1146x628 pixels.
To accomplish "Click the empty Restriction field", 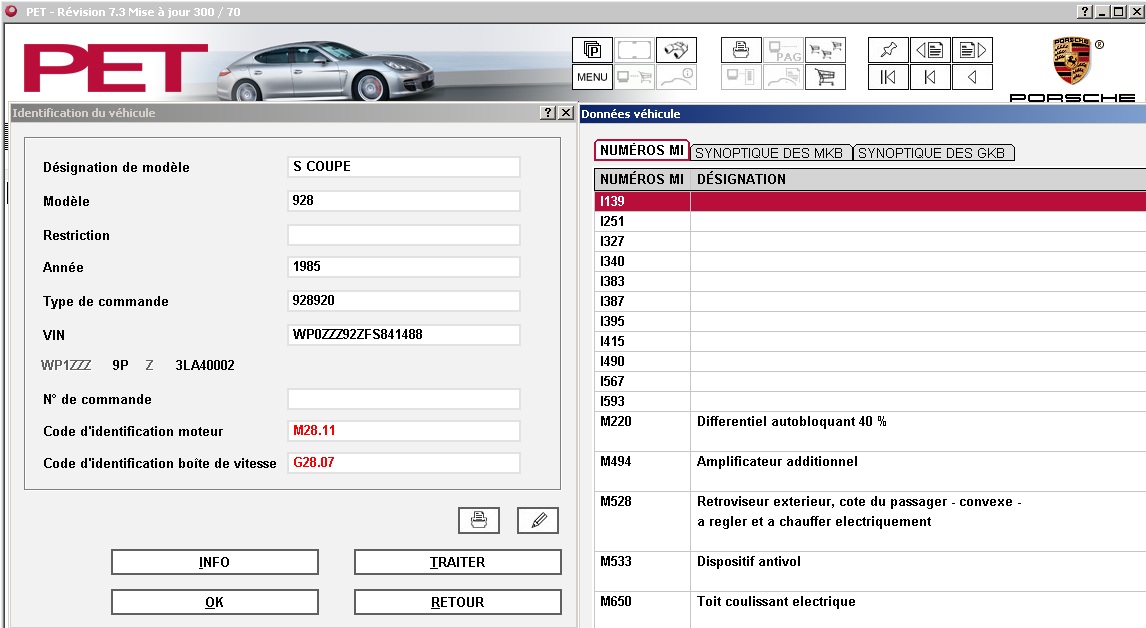I will pos(403,235).
